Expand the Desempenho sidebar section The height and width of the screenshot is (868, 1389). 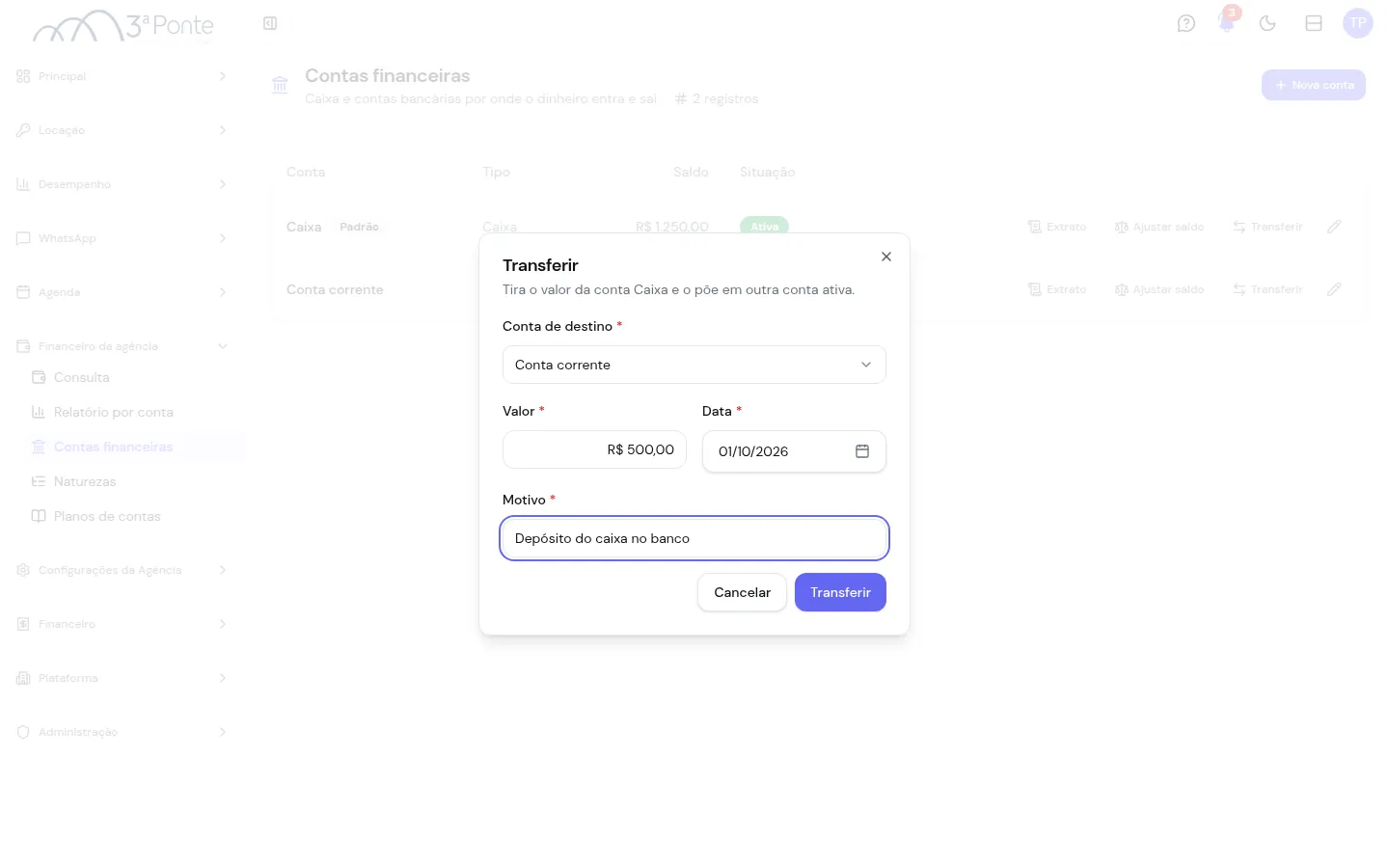pyautogui.click(x=123, y=184)
